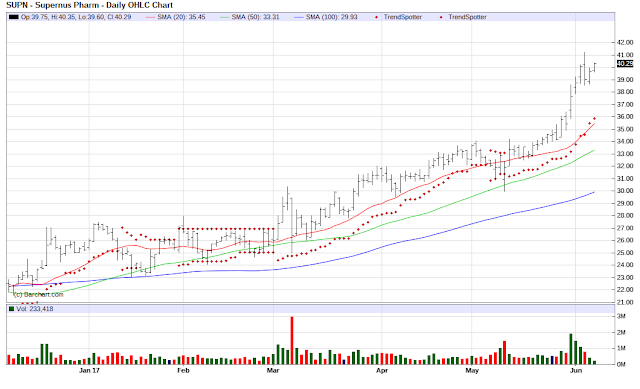Click the 'SMA (20): 35.45' legend entry
Screen dimensions: 640x389
[x=181, y=17]
